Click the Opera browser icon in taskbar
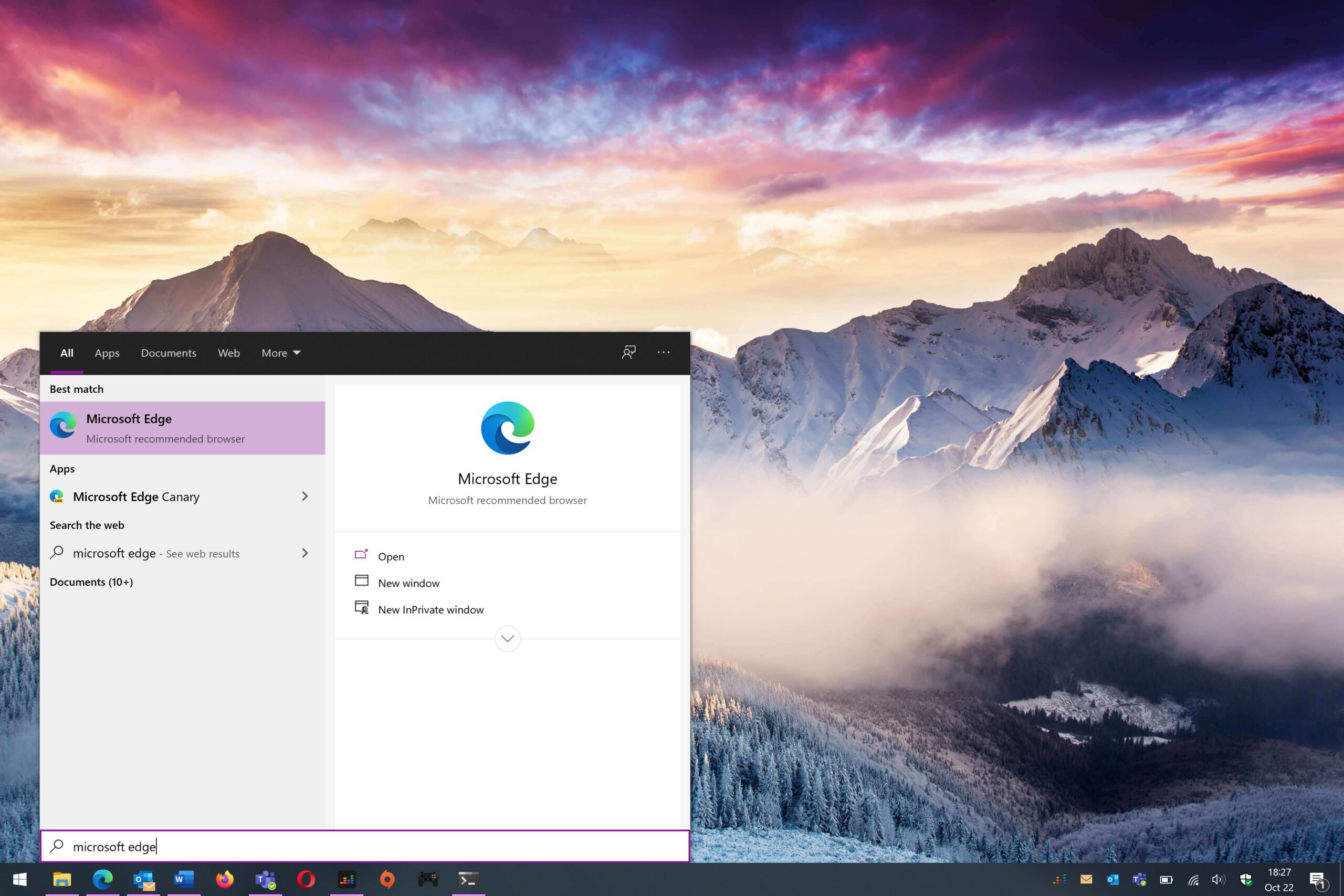The height and width of the screenshot is (896, 1344). point(306,878)
